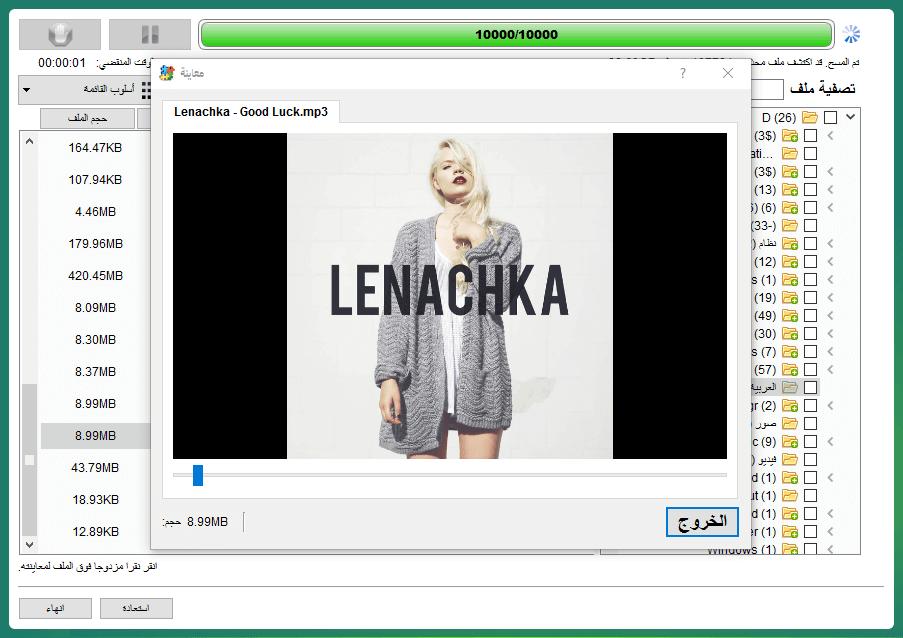903x638 pixels.
Task: Click the folder icon of the نظام row
Action: coord(790,244)
